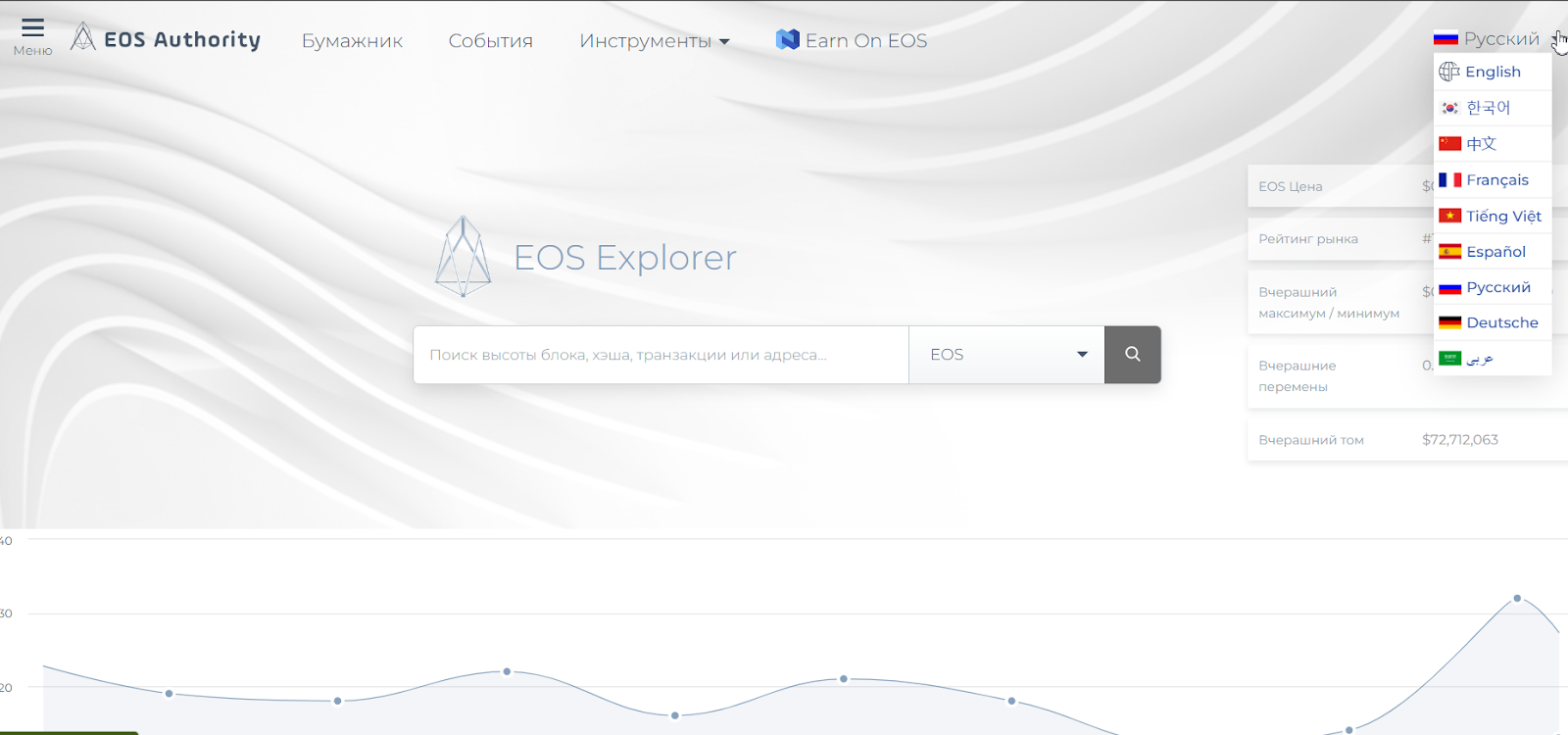Click the Earn On EOS blue icon

pyautogui.click(x=788, y=39)
